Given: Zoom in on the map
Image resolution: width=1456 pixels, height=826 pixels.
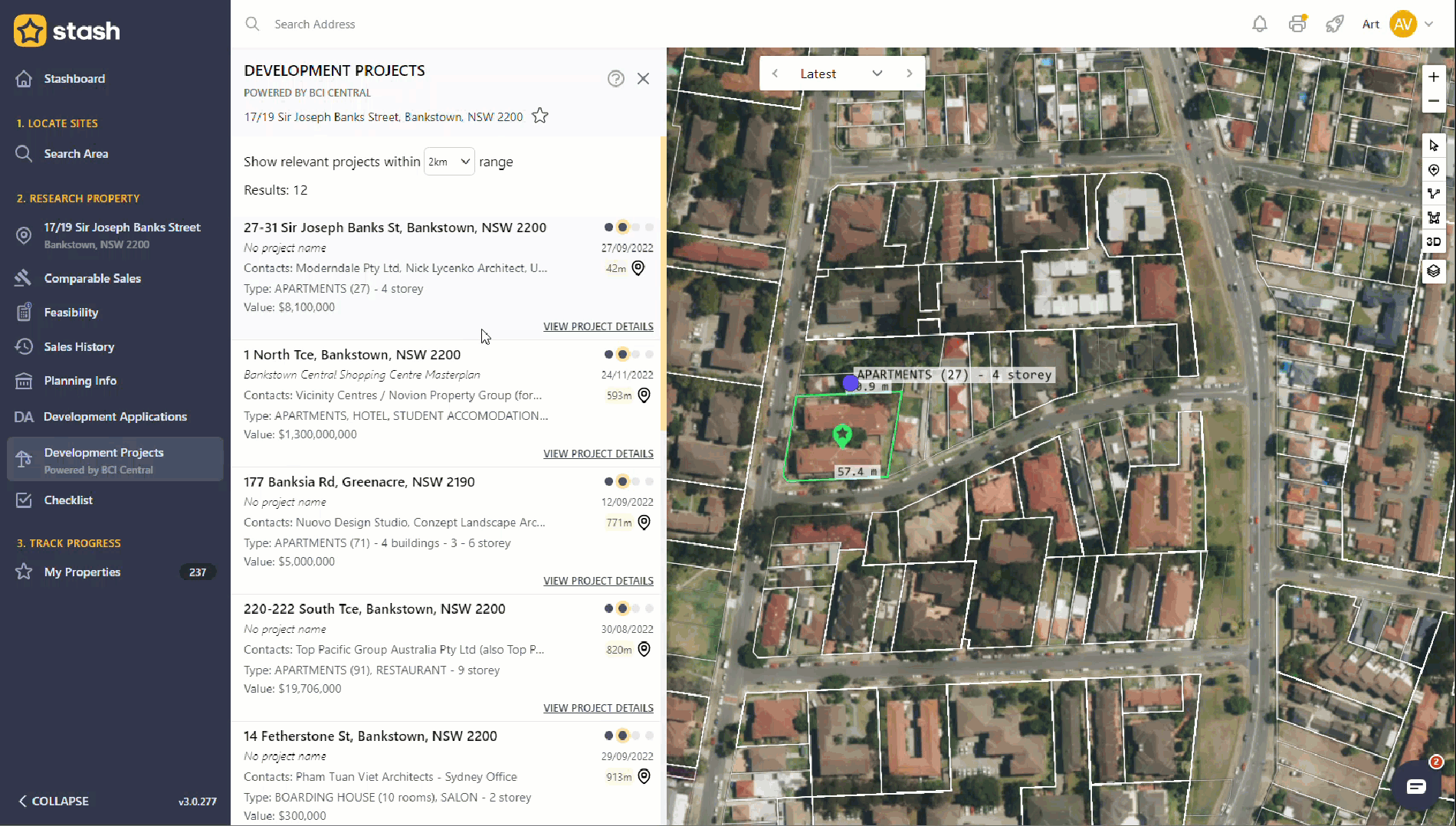Looking at the screenshot, I should (1434, 77).
